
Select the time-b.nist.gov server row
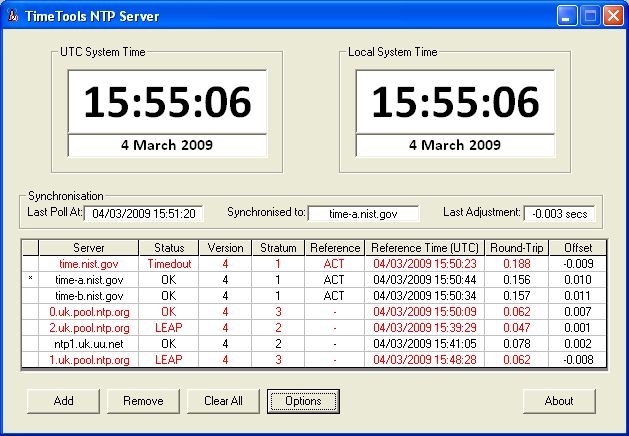click(x=314, y=296)
